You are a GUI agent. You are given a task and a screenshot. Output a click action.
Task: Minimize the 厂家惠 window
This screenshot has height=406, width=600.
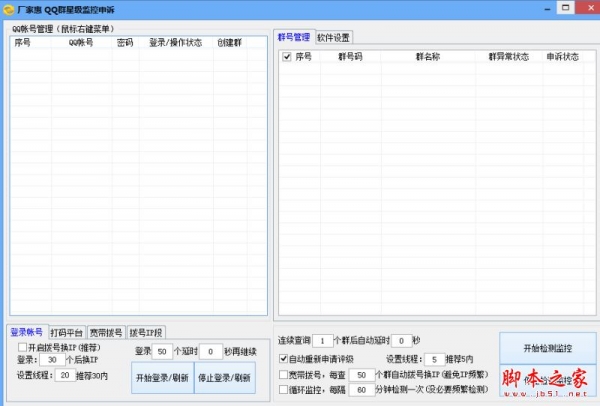[548, 8]
